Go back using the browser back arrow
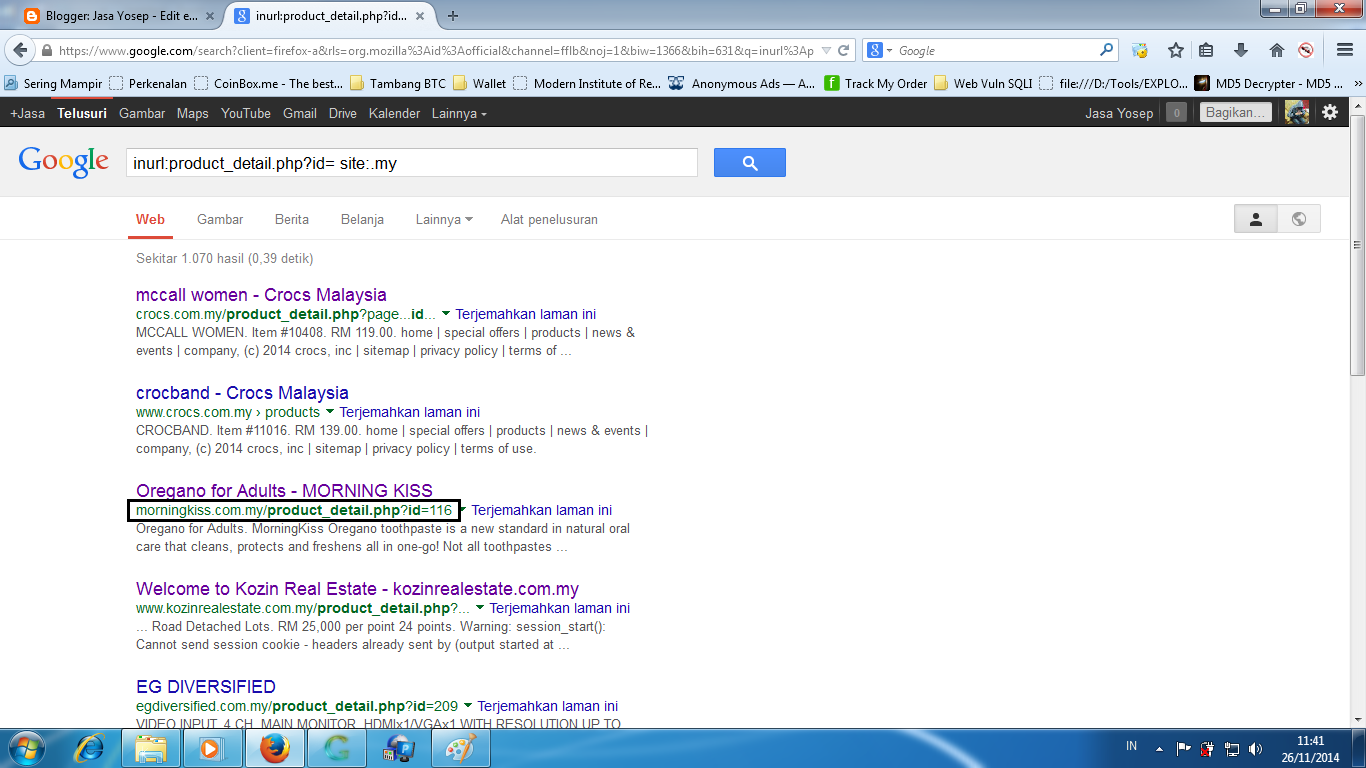The image size is (1366, 768). [x=19, y=50]
